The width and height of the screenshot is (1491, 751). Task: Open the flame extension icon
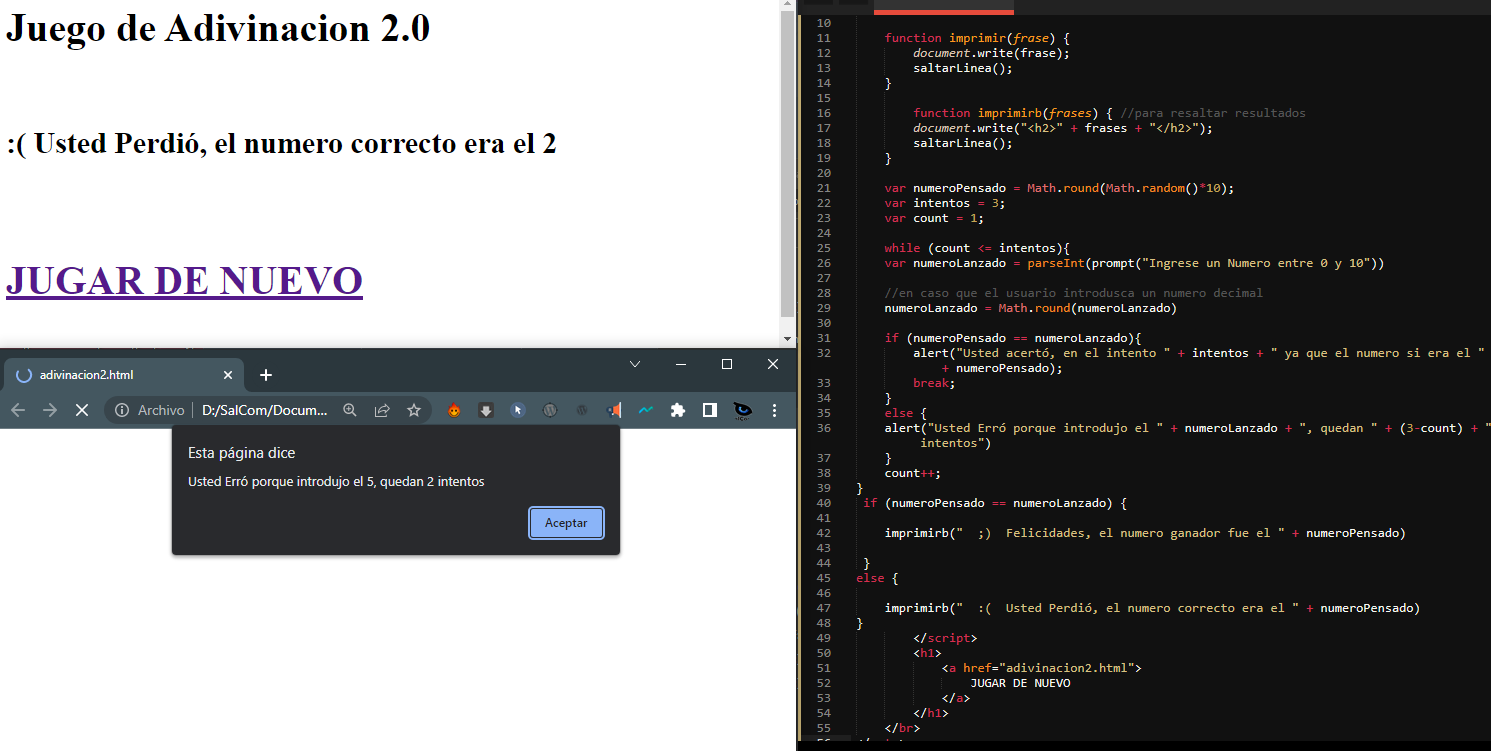[x=454, y=410]
